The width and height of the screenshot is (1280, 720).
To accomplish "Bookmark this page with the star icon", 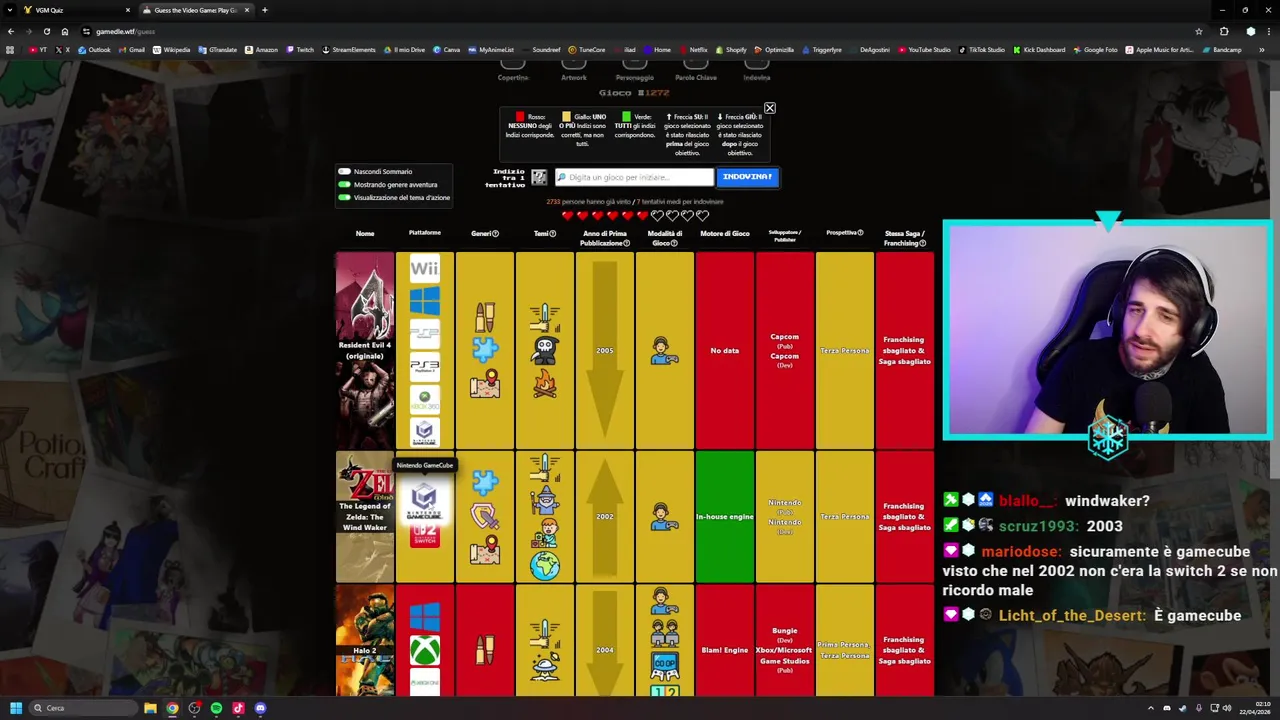I will (1198, 31).
